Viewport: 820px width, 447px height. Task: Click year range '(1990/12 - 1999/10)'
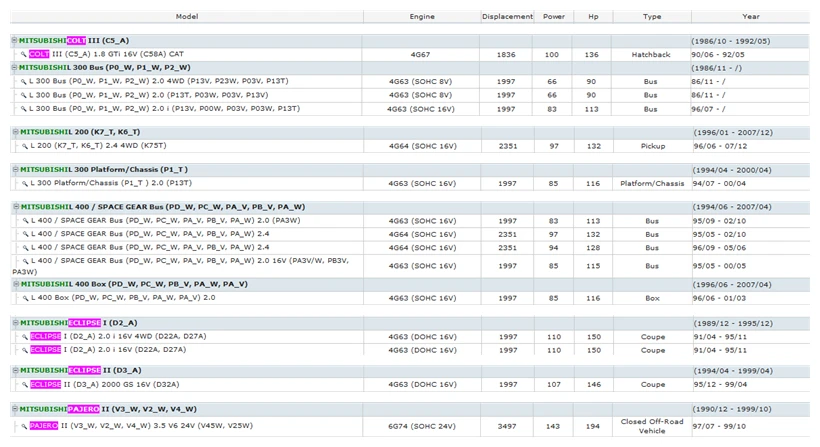(x=732, y=409)
